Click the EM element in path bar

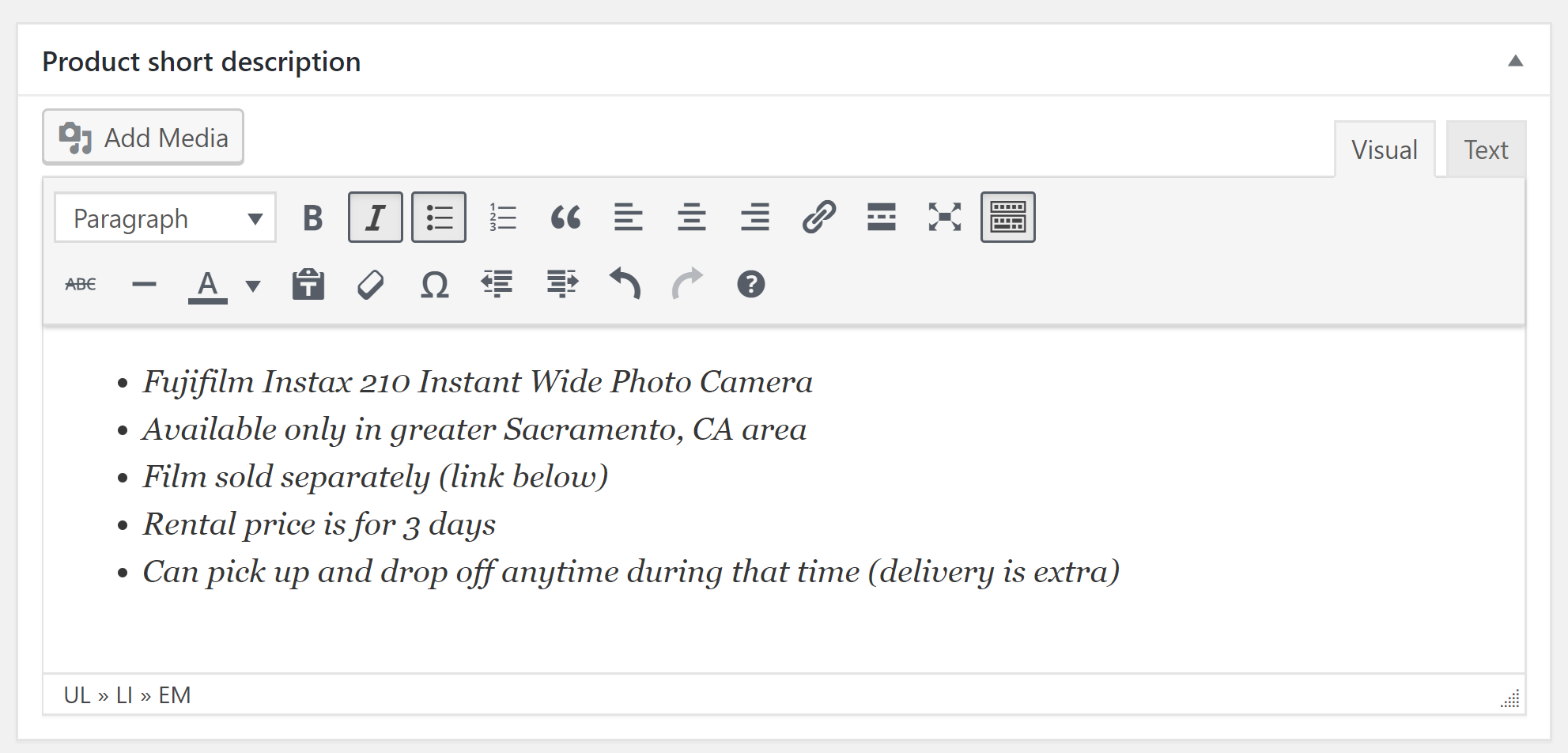(x=175, y=695)
